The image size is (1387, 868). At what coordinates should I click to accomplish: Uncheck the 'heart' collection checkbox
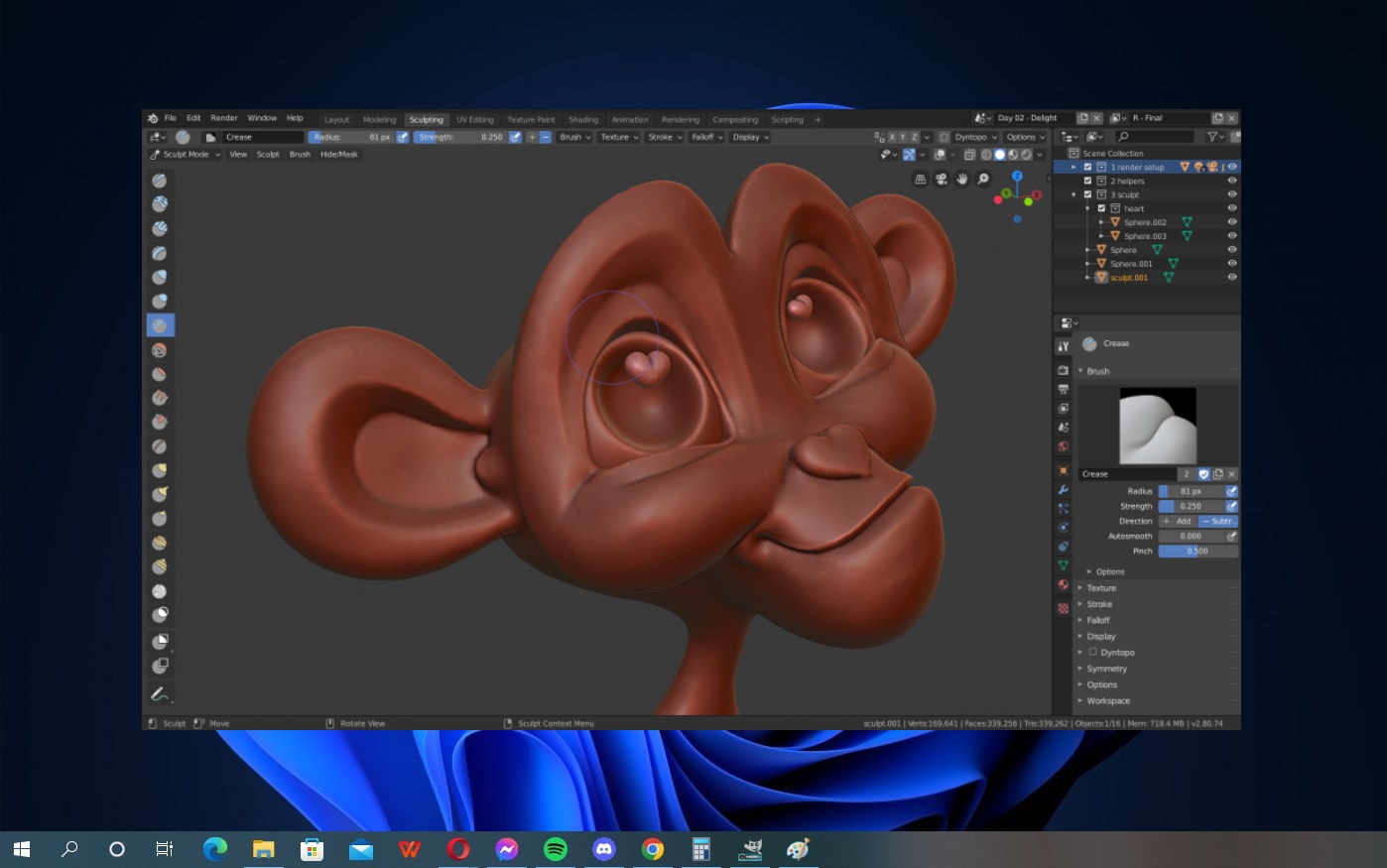click(x=1101, y=208)
